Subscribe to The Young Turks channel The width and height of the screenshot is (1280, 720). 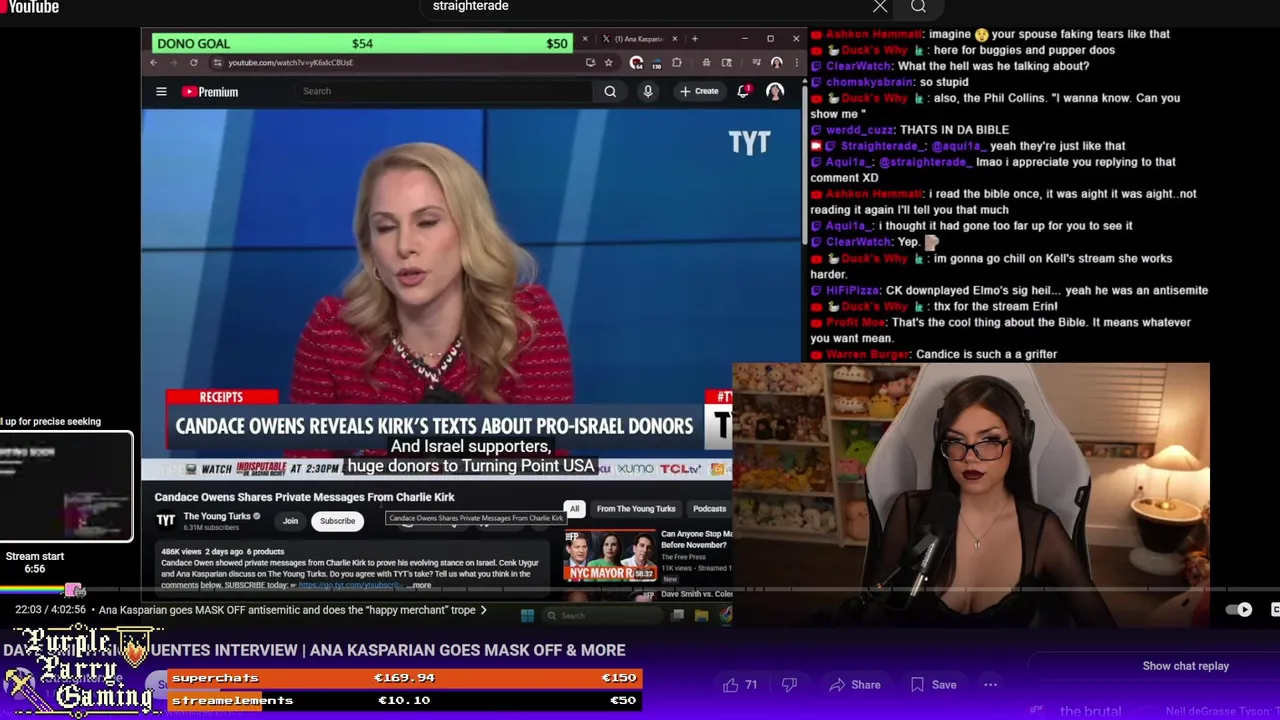point(337,521)
